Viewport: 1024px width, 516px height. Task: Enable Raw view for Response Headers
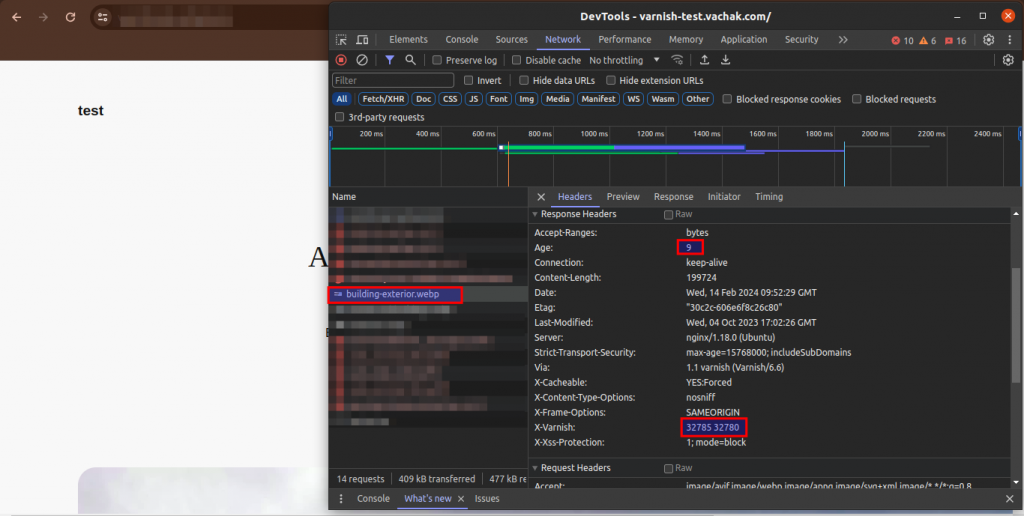click(668, 214)
